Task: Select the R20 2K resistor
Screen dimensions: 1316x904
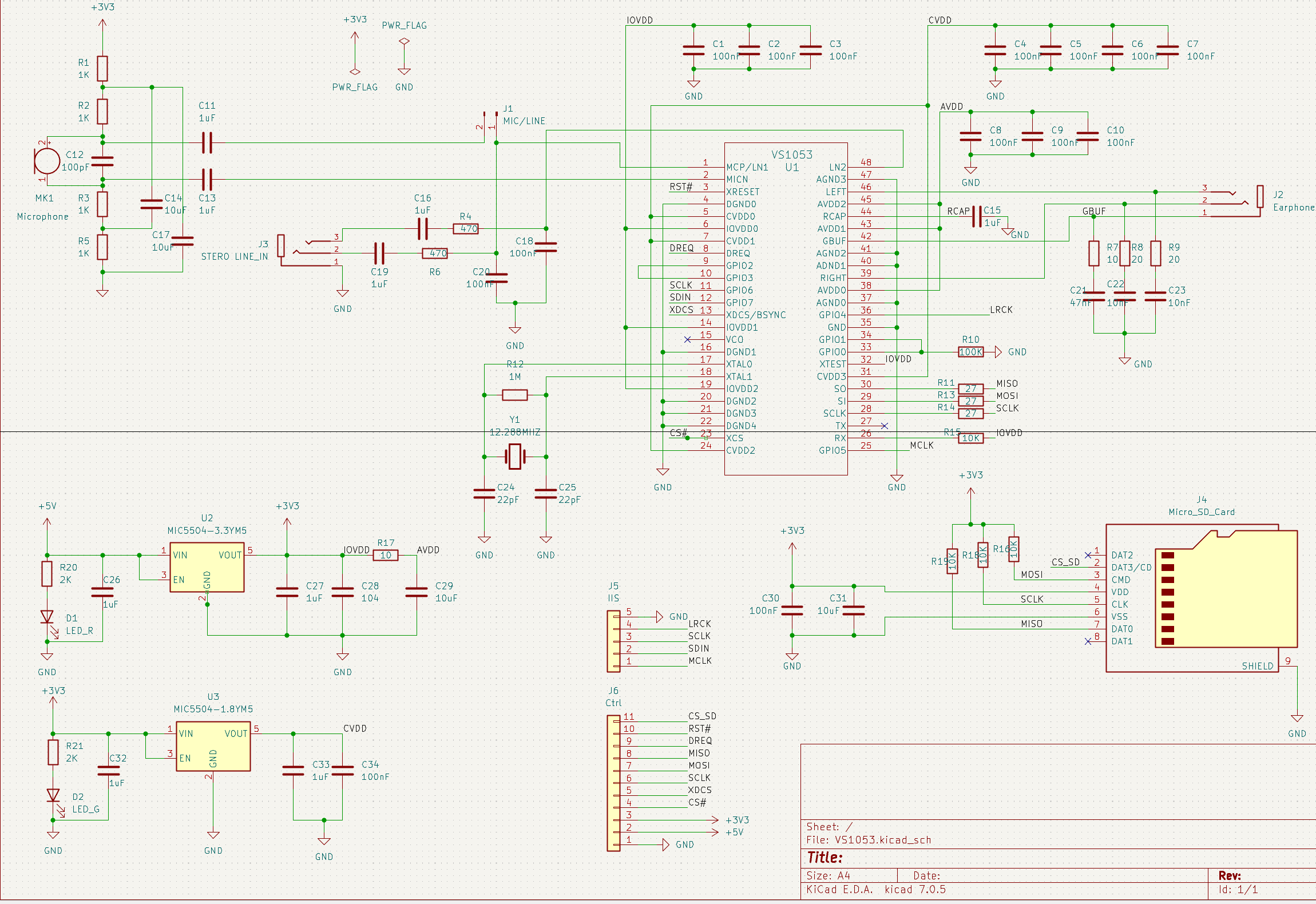Action: click(x=47, y=573)
